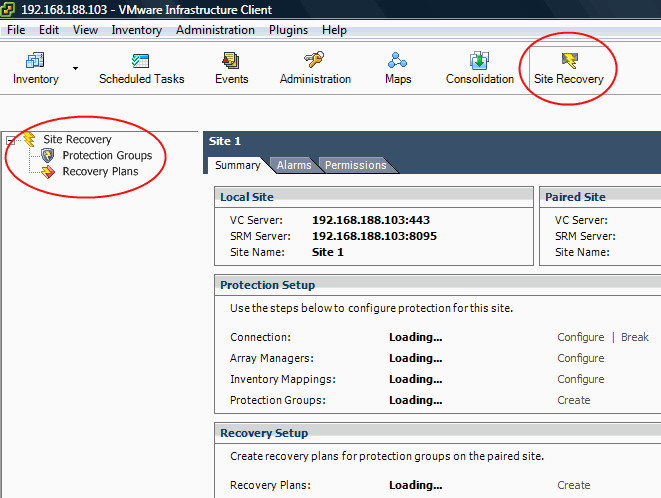Click Configure link for Connection
The image size is (661, 498).
(x=580, y=337)
